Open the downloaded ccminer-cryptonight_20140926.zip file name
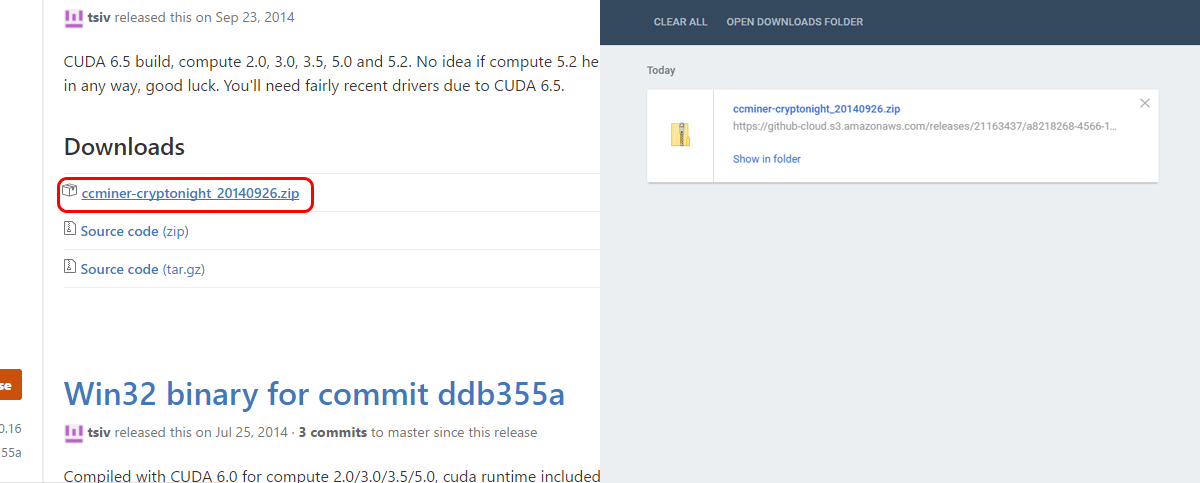 pyautogui.click(x=818, y=109)
